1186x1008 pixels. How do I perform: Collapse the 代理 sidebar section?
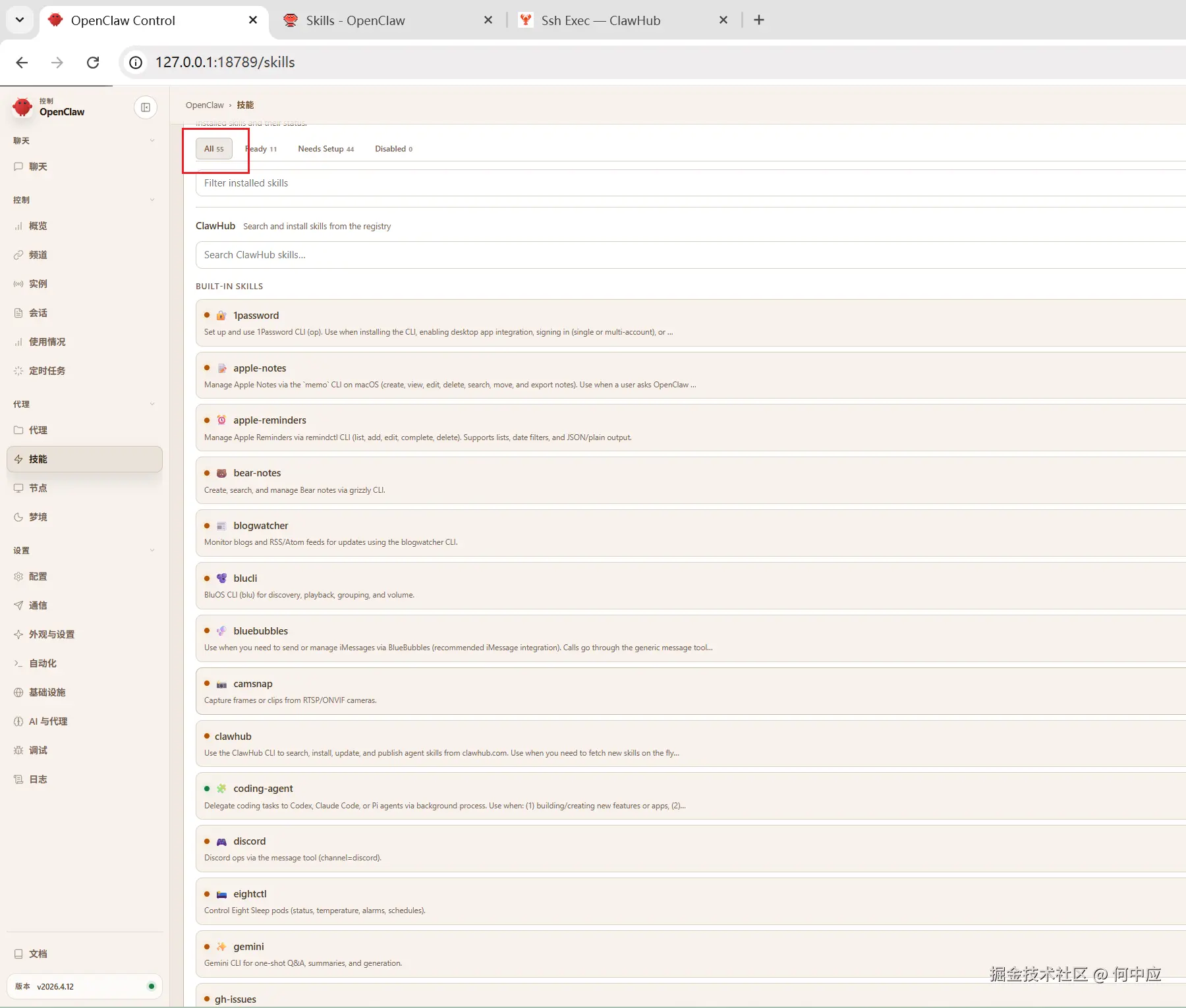(x=152, y=404)
